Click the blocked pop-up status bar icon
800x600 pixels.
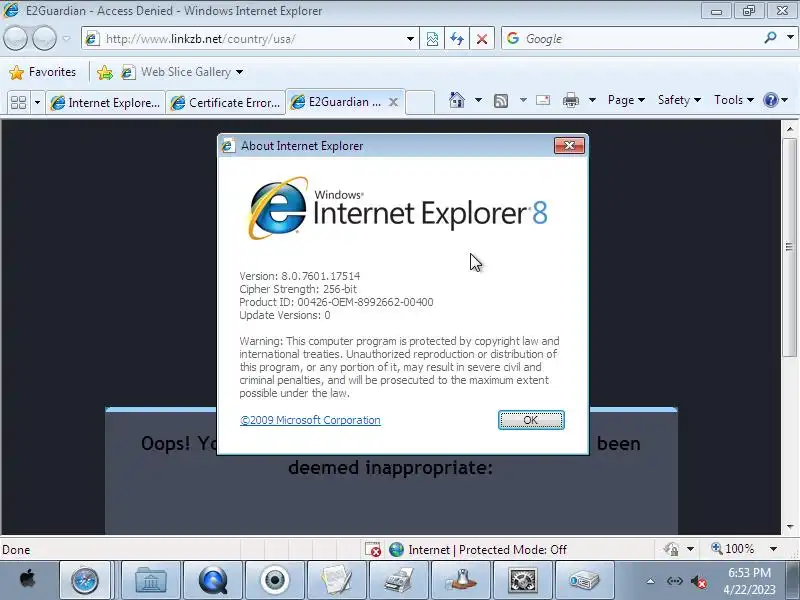(x=373, y=549)
